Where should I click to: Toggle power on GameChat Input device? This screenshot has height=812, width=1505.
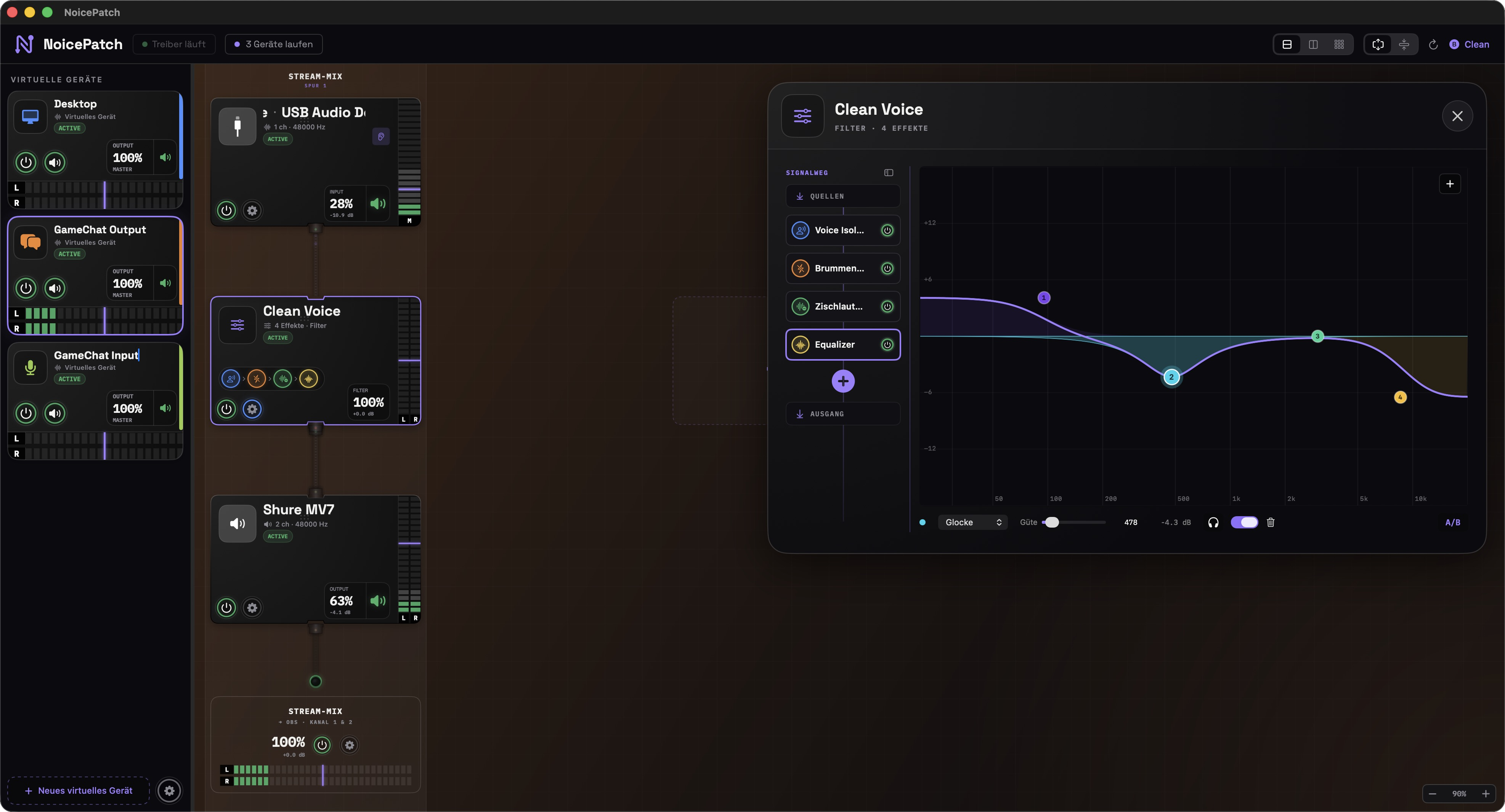[26, 413]
